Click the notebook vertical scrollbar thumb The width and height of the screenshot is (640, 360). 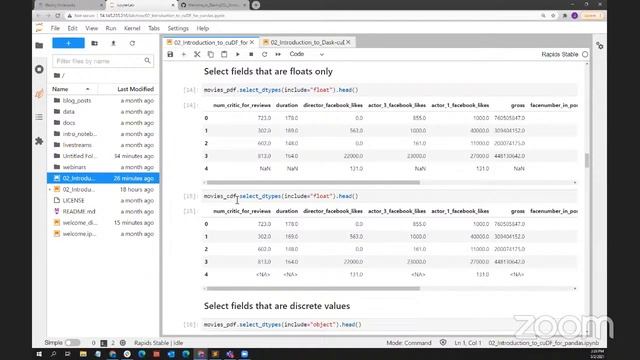click(x=587, y=160)
